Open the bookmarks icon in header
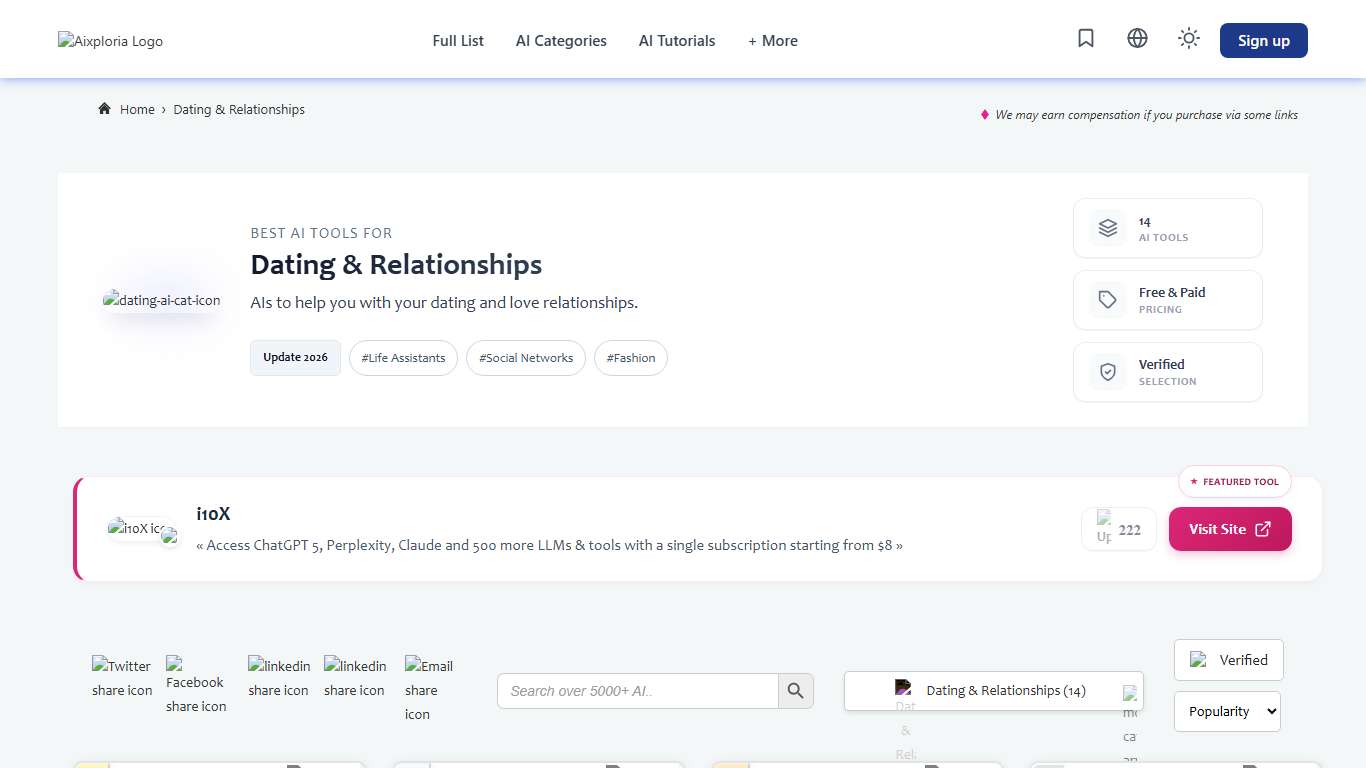Viewport: 1366px width, 768px height. click(1086, 39)
